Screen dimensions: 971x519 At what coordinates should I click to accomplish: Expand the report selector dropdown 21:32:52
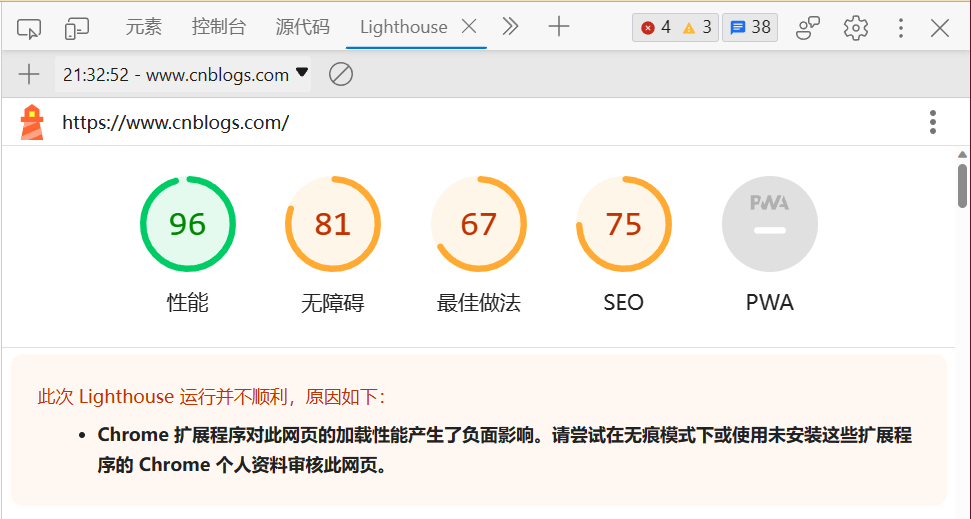[x=184, y=74]
